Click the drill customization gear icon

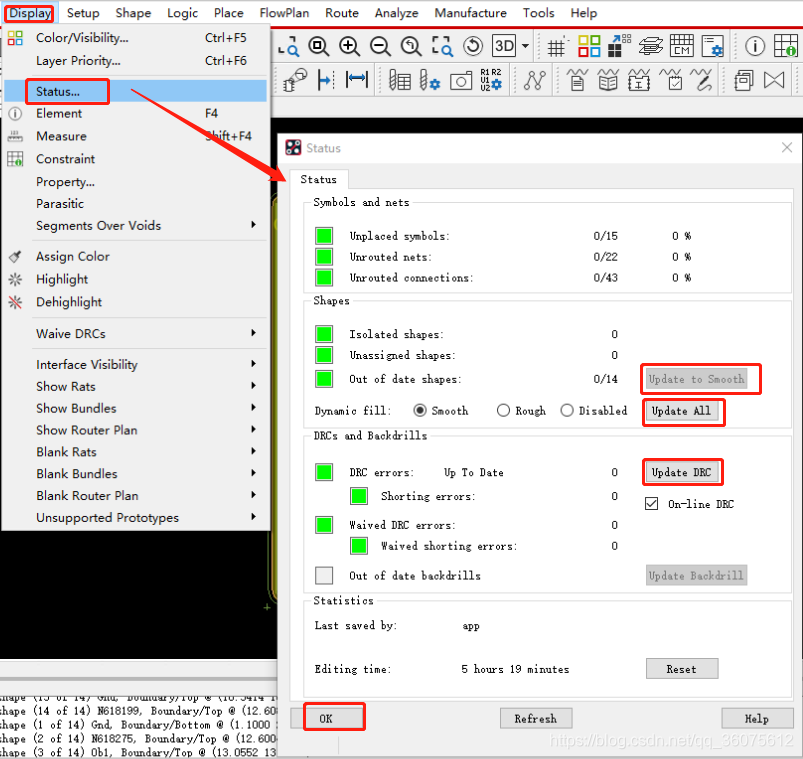click(430, 80)
